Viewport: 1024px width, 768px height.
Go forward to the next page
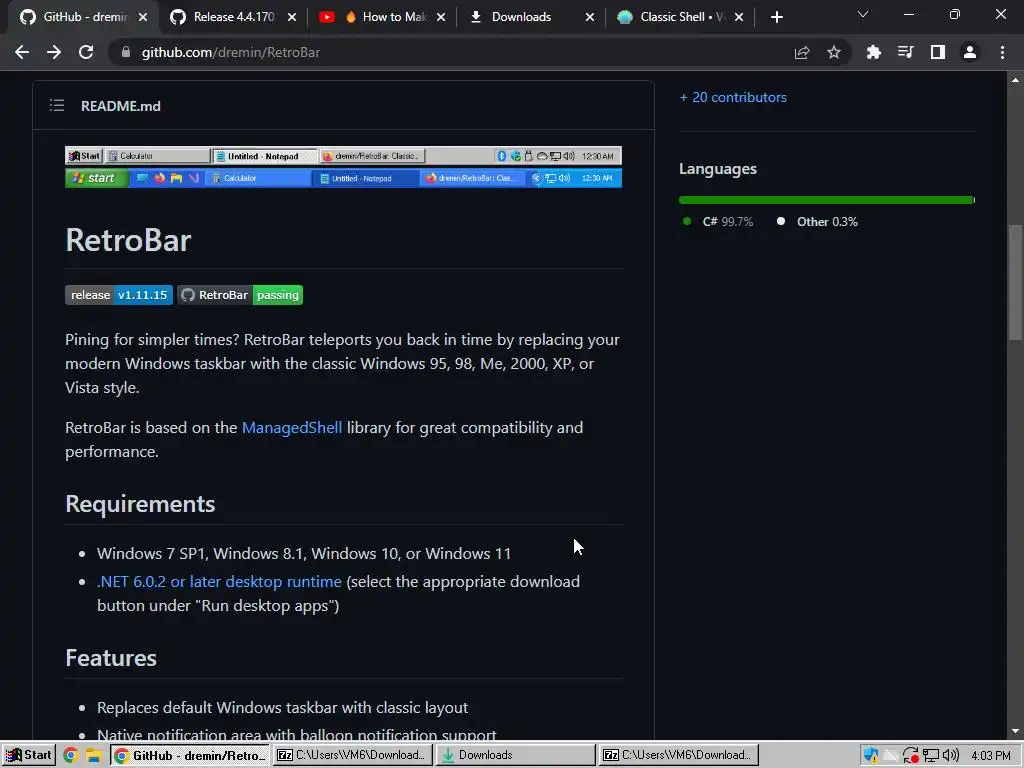point(54,52)
